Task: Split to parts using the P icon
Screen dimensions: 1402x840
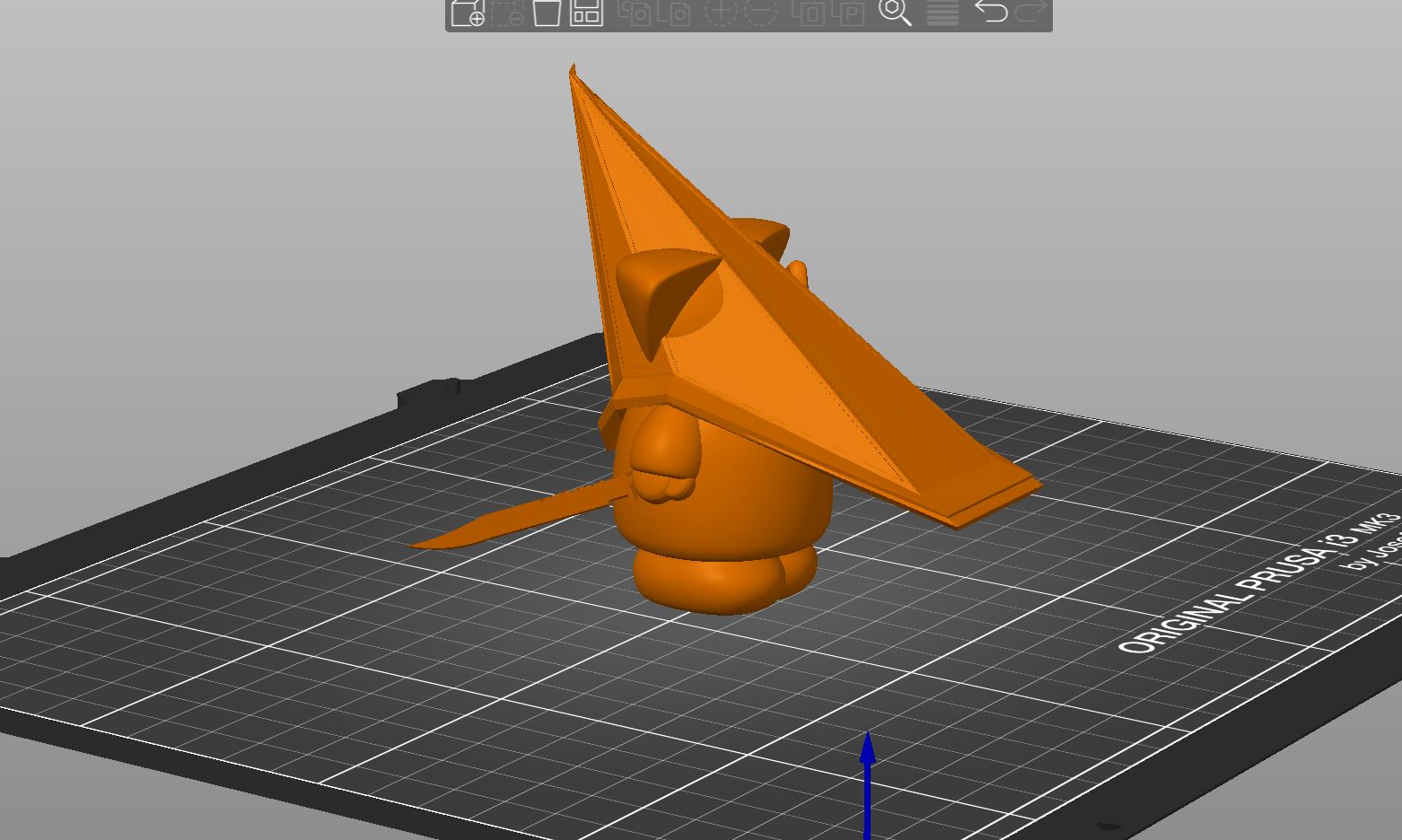Action: tap(848, 13)
